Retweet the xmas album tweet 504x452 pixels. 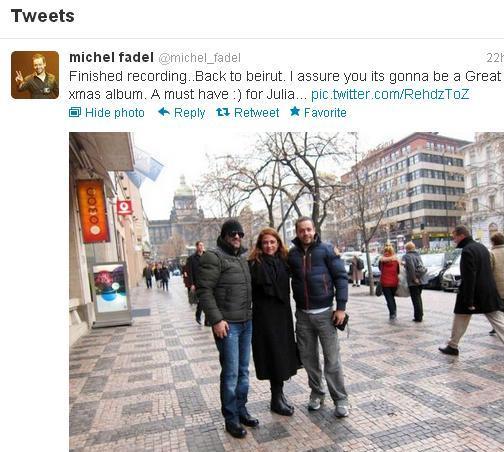tap(248, 112)
